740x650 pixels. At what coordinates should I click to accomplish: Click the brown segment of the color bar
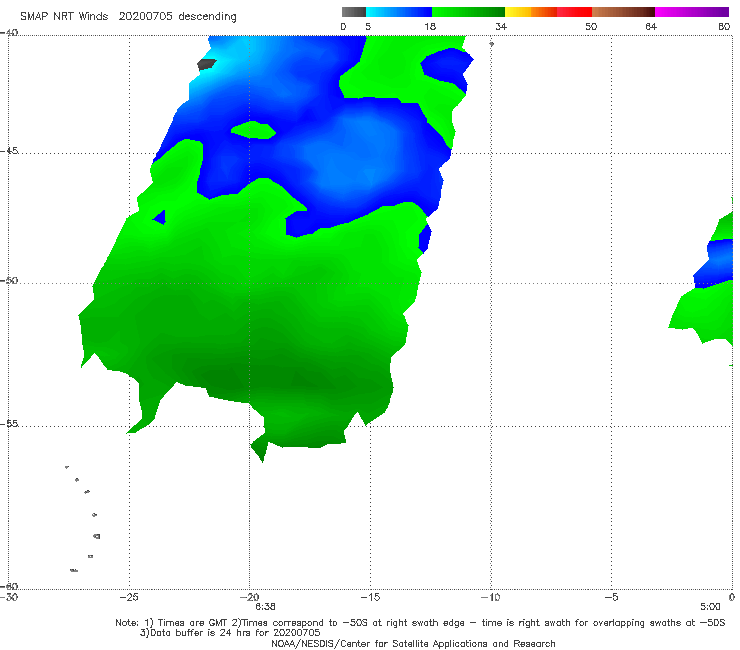(x=623, y=12)
